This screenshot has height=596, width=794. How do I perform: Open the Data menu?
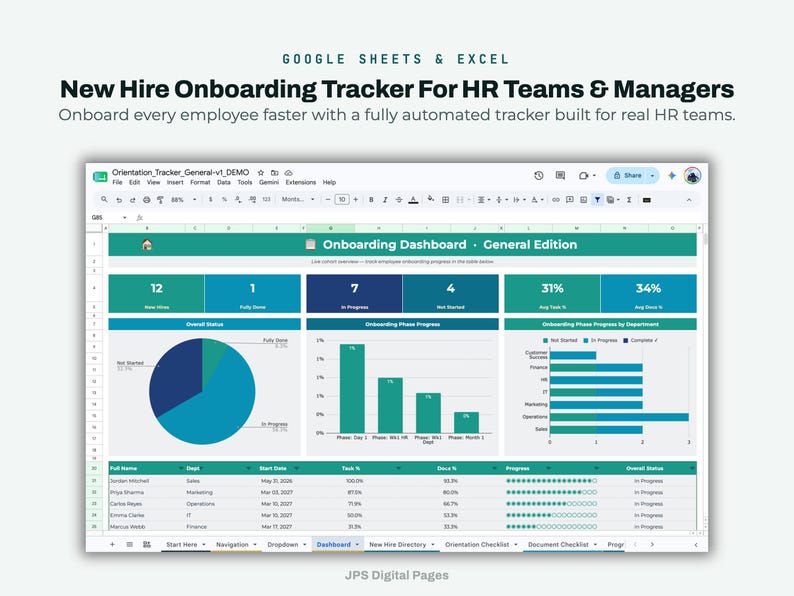tap(224, 182)
